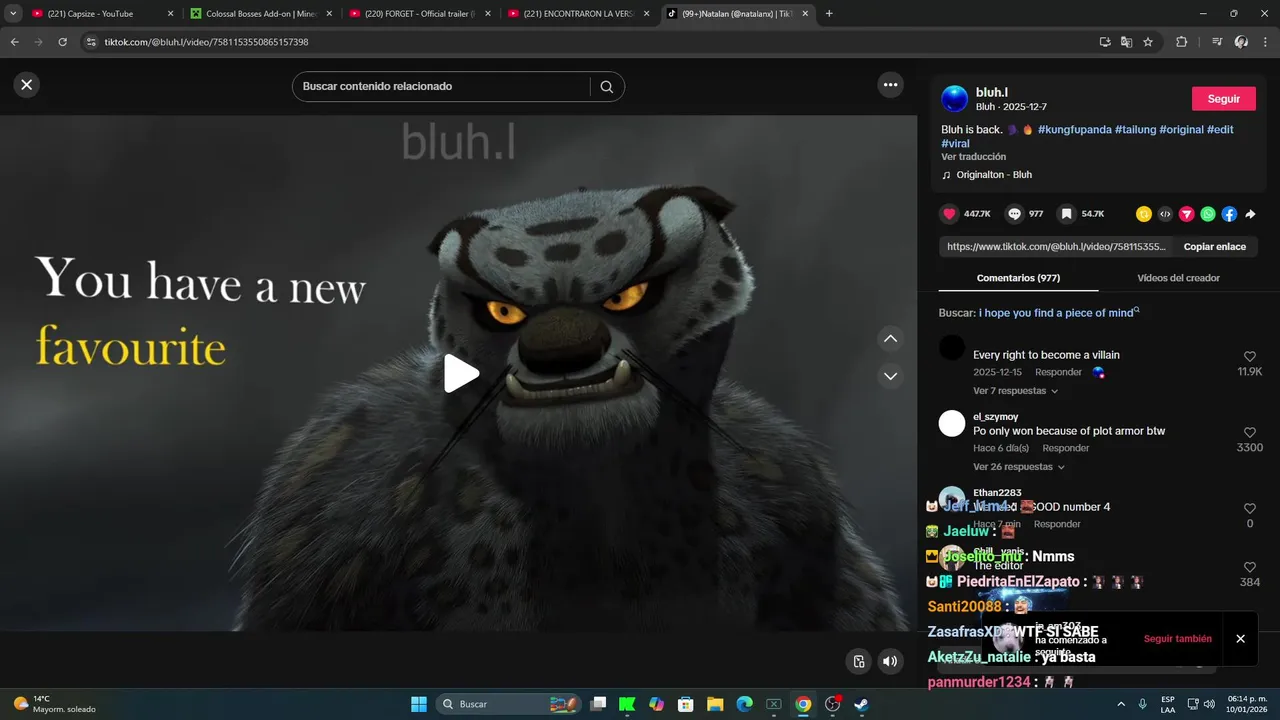1280x720 pixels.
Task: Like the video with the heart icon
Action: click(x=949, y=214)
